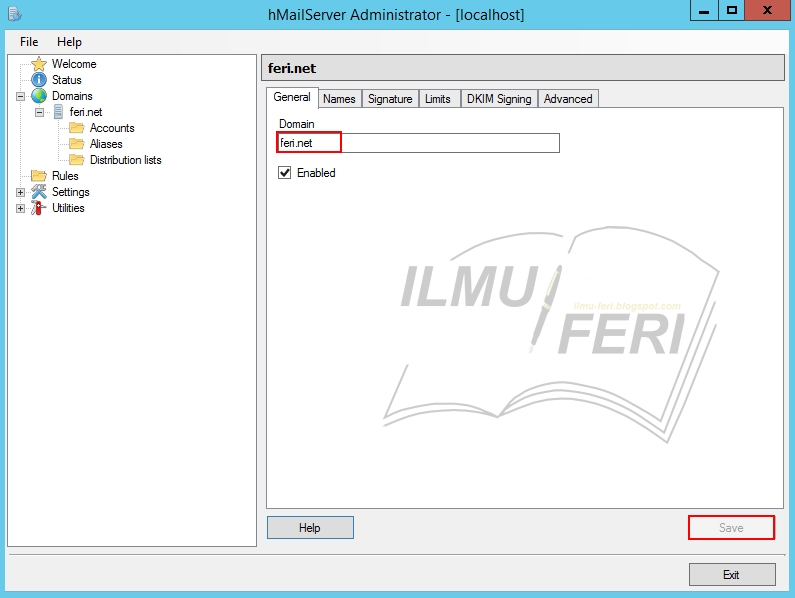795x598 pixels.
Task: Select Welcome in the tree
Action: pyautogui.click(x=74, y=64)
